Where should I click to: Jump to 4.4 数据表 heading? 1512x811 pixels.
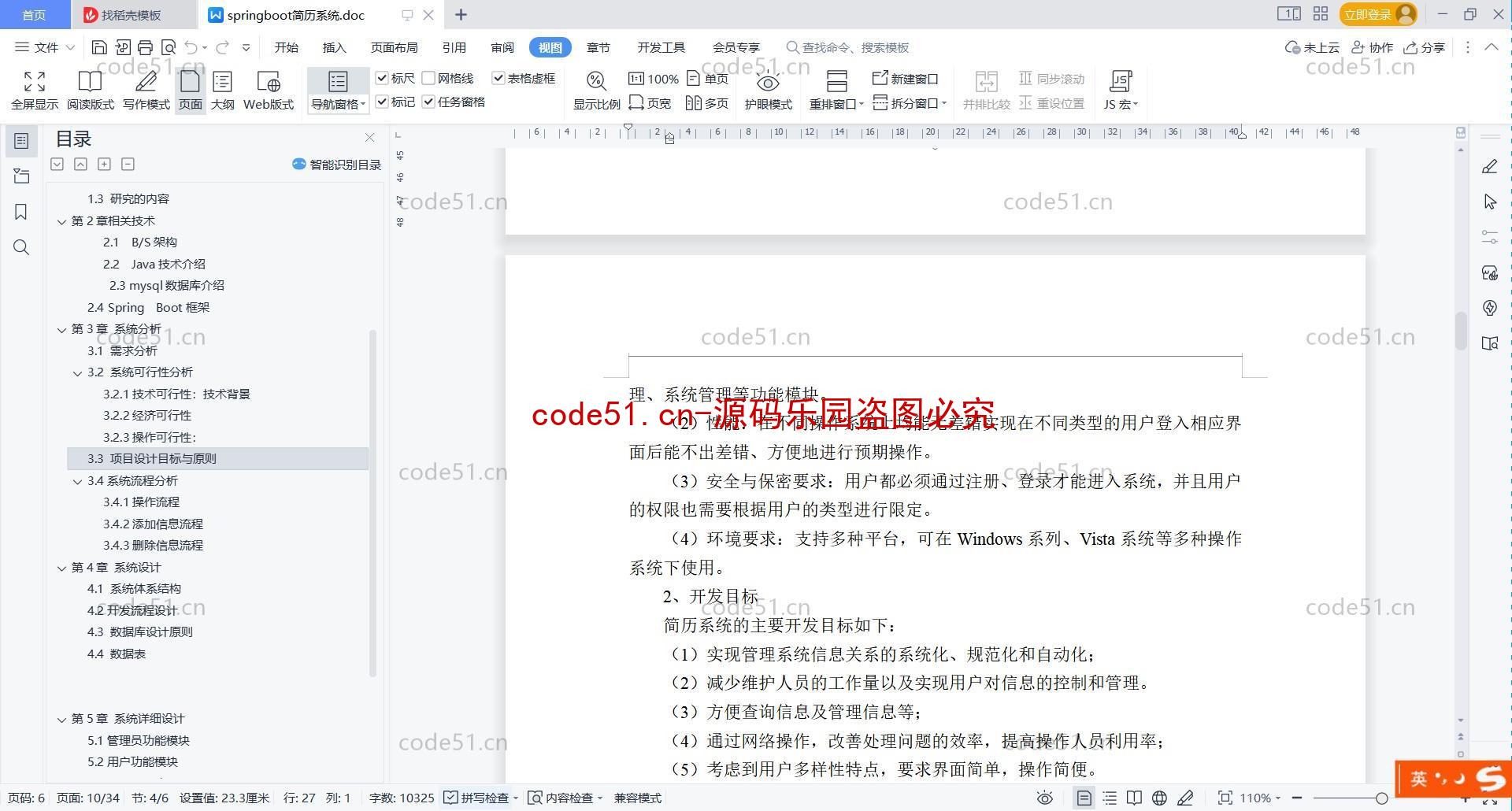[117, 654]
